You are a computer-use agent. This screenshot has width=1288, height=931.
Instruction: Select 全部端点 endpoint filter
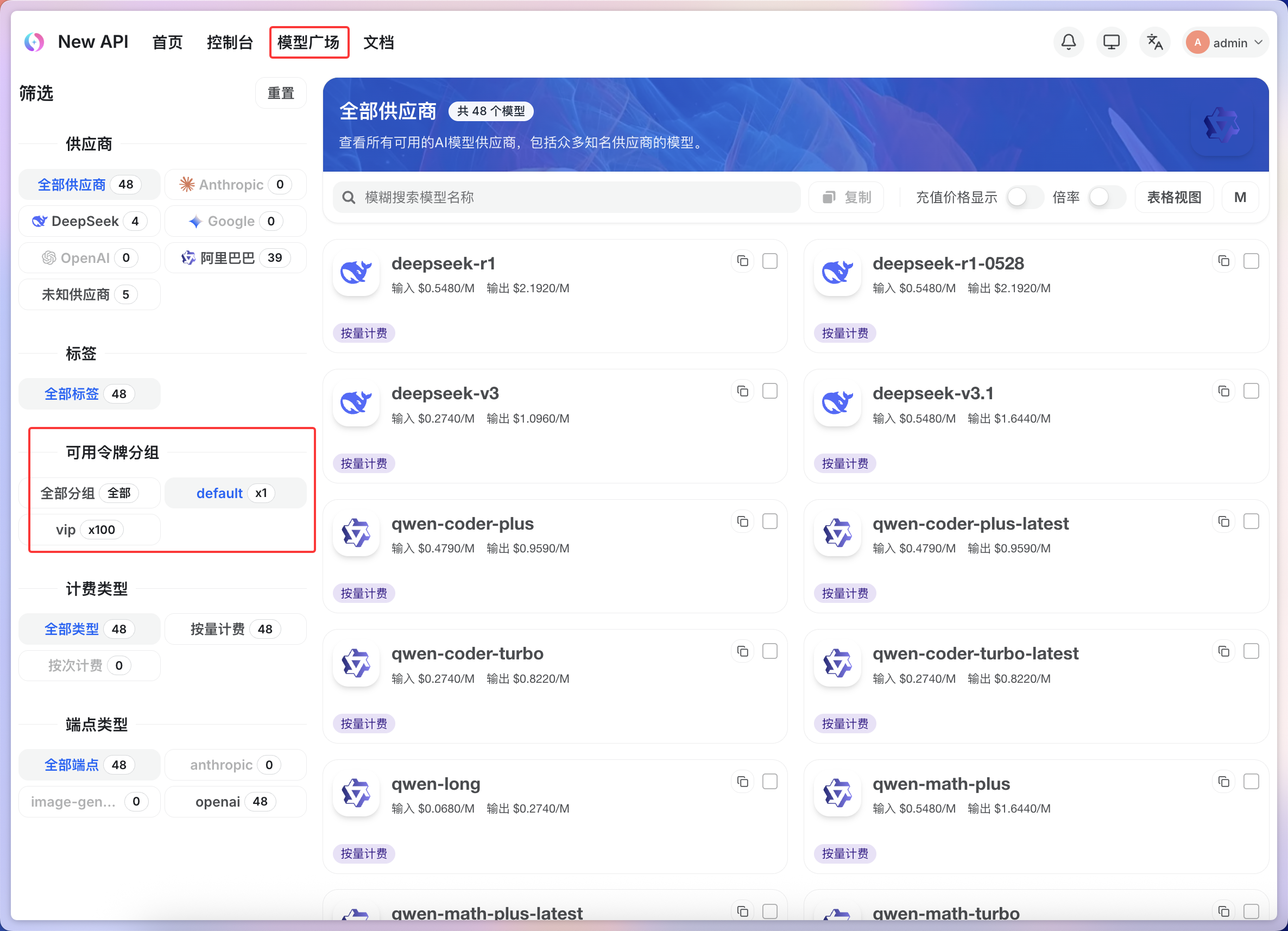point(89,765)
